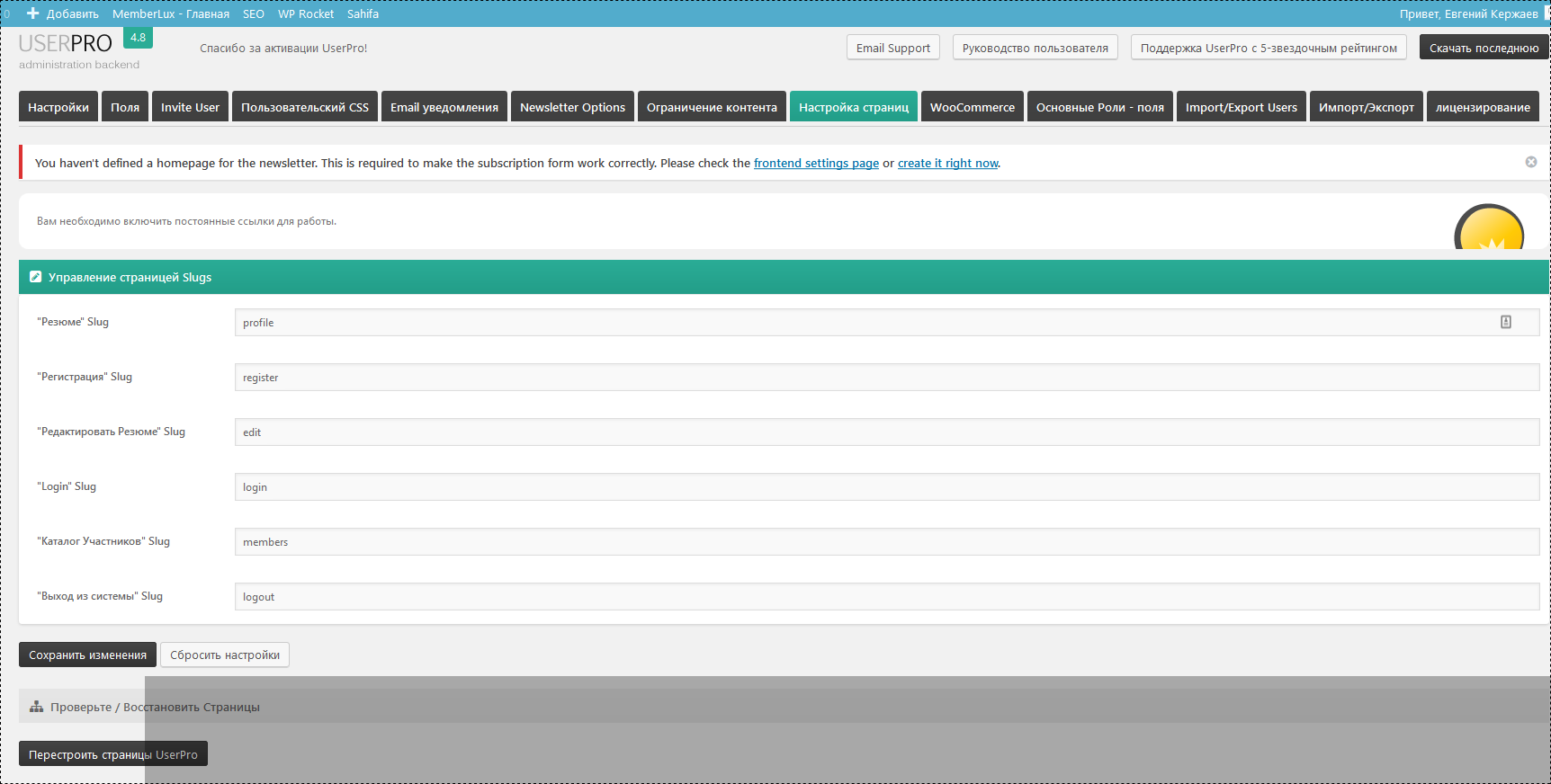Open the Пользовательский CSS tab
This screenshot has width=1551, height=784.
[305, 106]
